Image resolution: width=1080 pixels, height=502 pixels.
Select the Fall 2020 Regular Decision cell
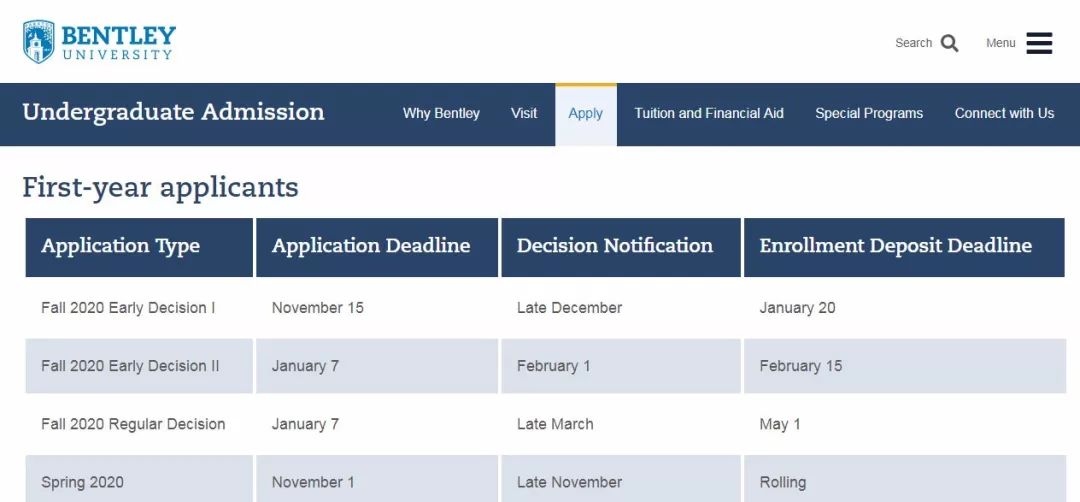coord(139,424)
